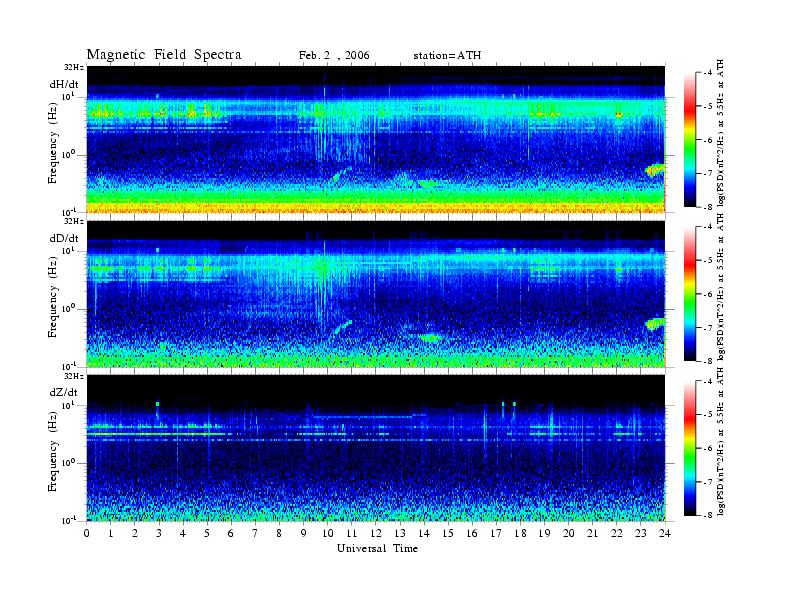Click inside the dZ/dt spectrogram plot
Viewport: 792px width, 612px height.
coord(376,448)
